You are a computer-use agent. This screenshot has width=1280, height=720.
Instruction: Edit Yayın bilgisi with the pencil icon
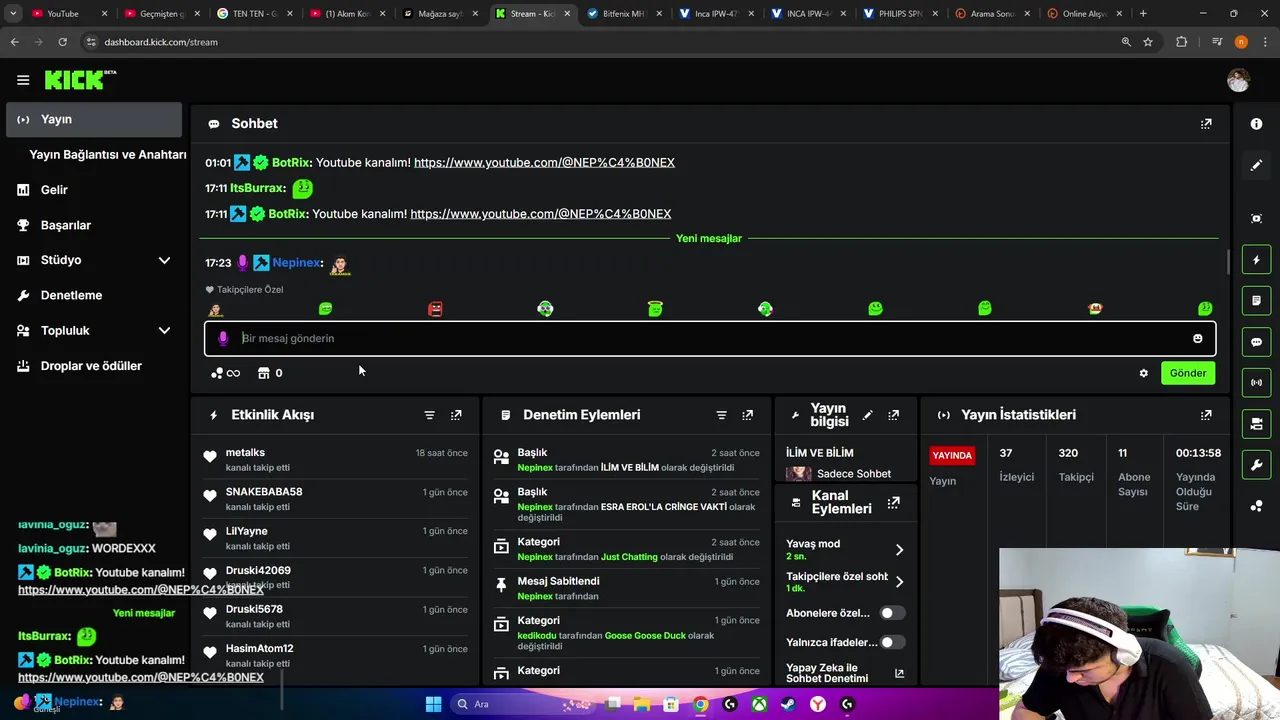click(x=867, y=415)
